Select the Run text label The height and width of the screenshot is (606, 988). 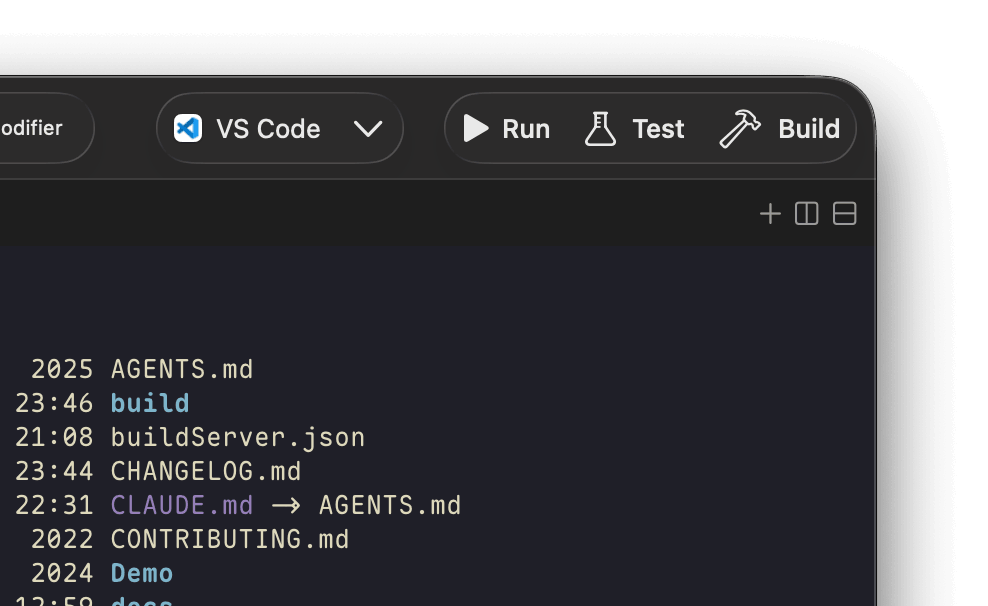(526, 129)
